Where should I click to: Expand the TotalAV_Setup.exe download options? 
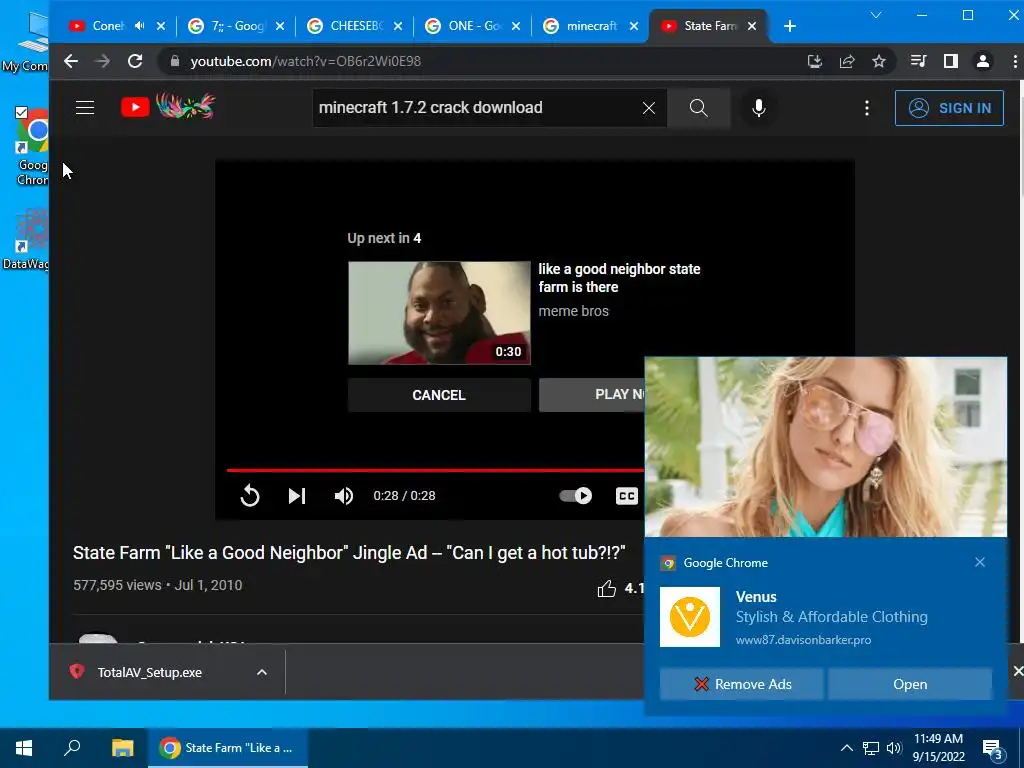pyautogui.click(x=262, y=673)
